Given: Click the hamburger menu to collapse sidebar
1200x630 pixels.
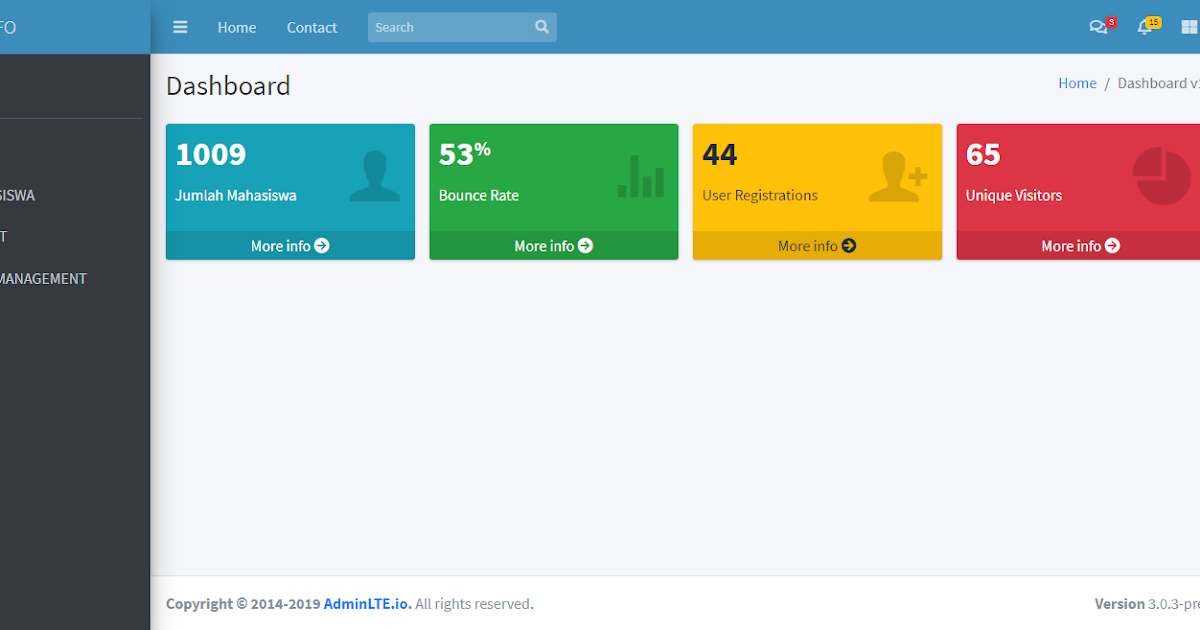Looking at the screenshot, I should (180, 27).
